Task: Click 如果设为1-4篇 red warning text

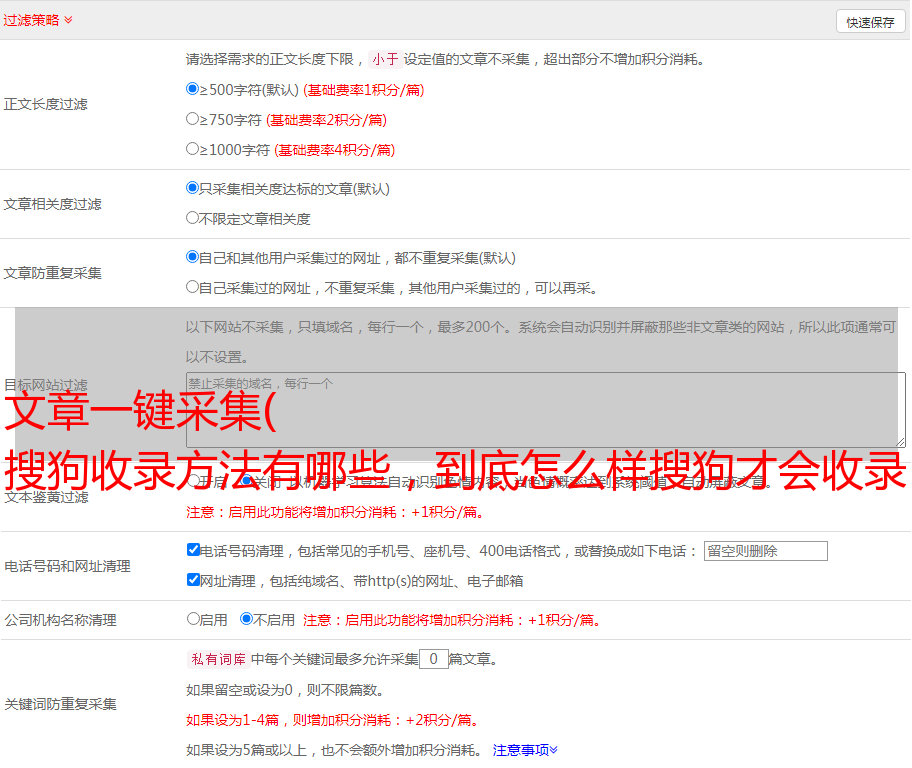Action: [332, 720]
